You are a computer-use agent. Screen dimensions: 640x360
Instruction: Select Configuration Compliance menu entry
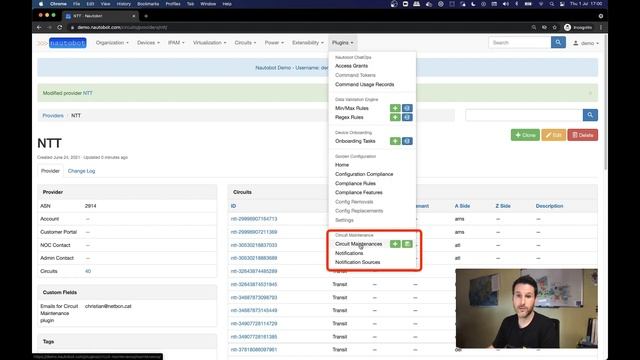click(x=364, y=174)
